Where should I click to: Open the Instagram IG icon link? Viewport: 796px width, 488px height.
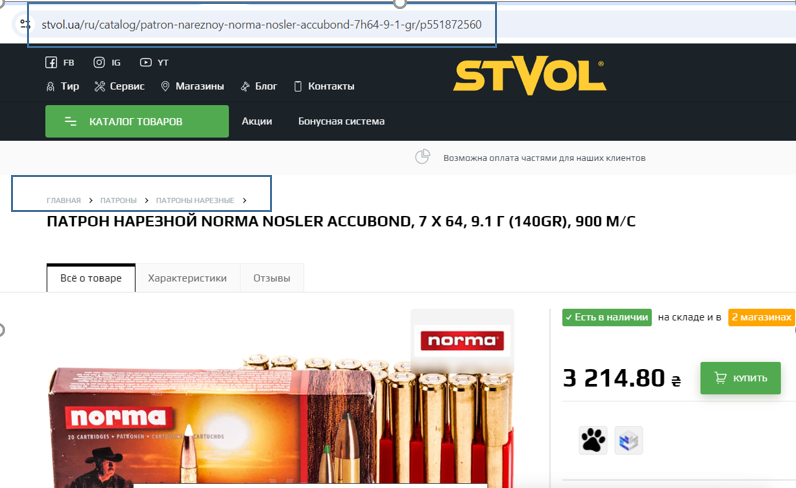click(100, 62)
